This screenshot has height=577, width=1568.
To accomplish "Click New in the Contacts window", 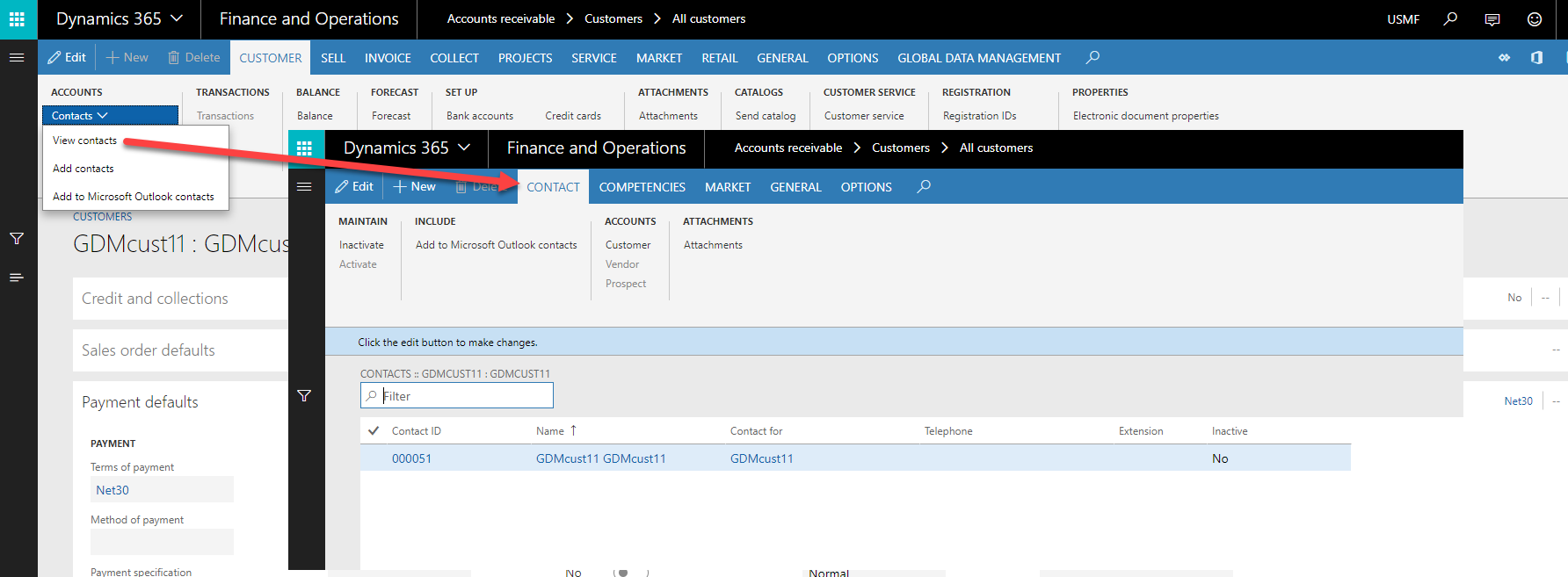I will pos(414,186).
